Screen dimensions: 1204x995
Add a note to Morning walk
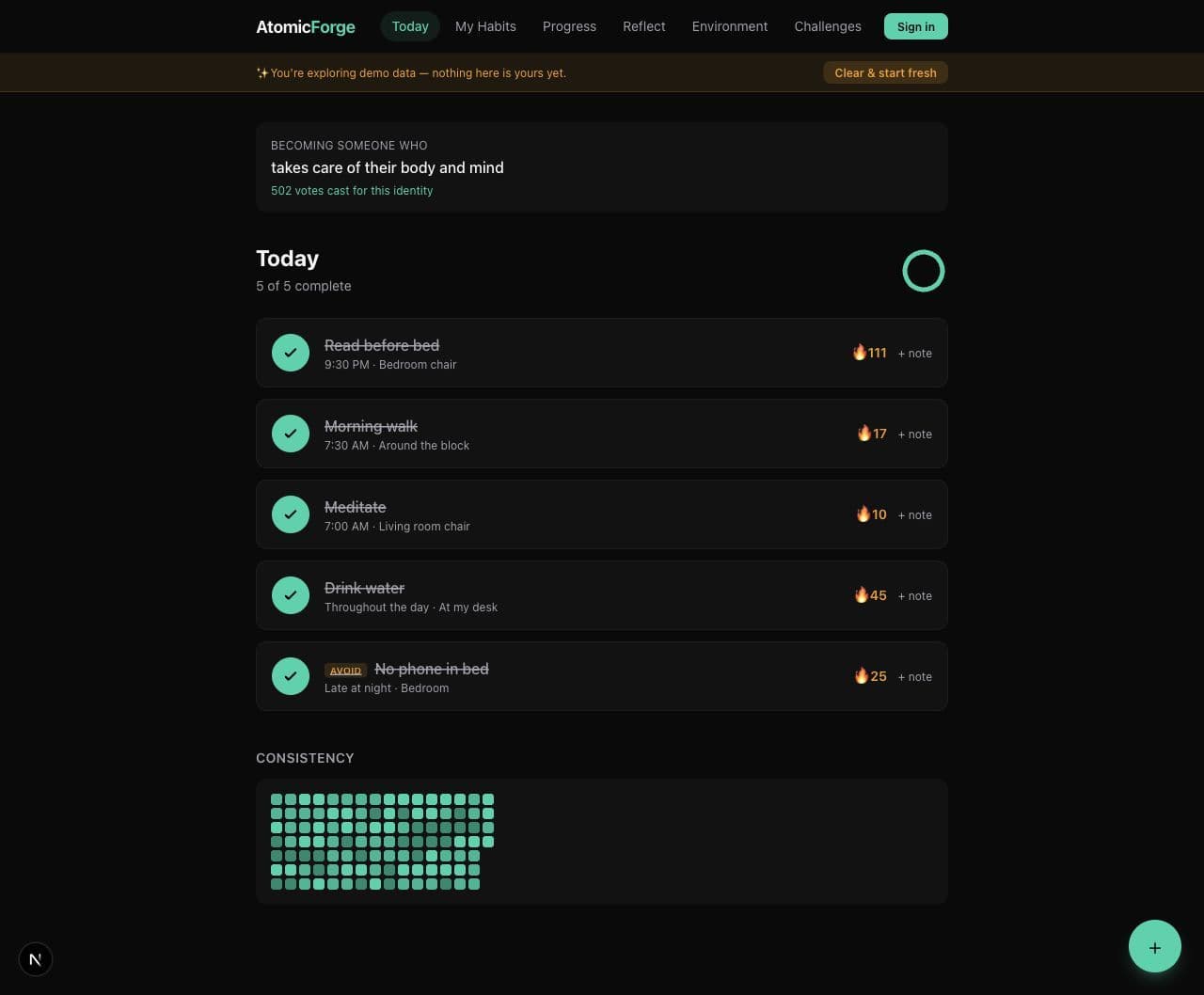[914, 434]
